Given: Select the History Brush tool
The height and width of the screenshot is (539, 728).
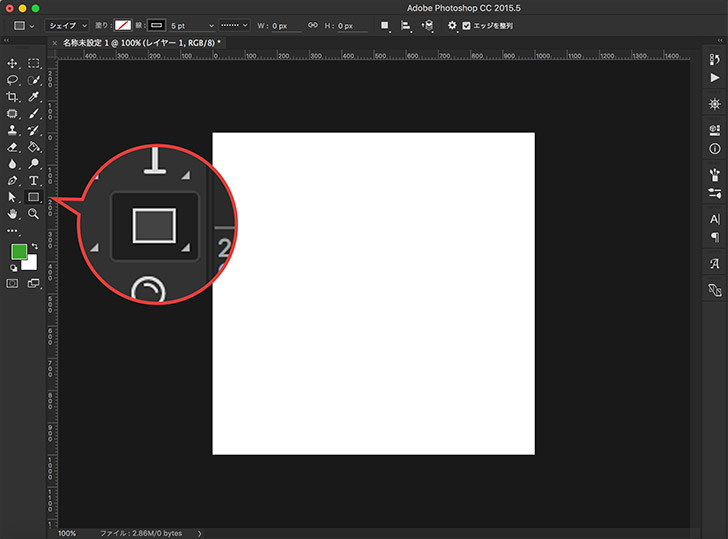Looking at the screenshot, I should click(x=33, y=130).
